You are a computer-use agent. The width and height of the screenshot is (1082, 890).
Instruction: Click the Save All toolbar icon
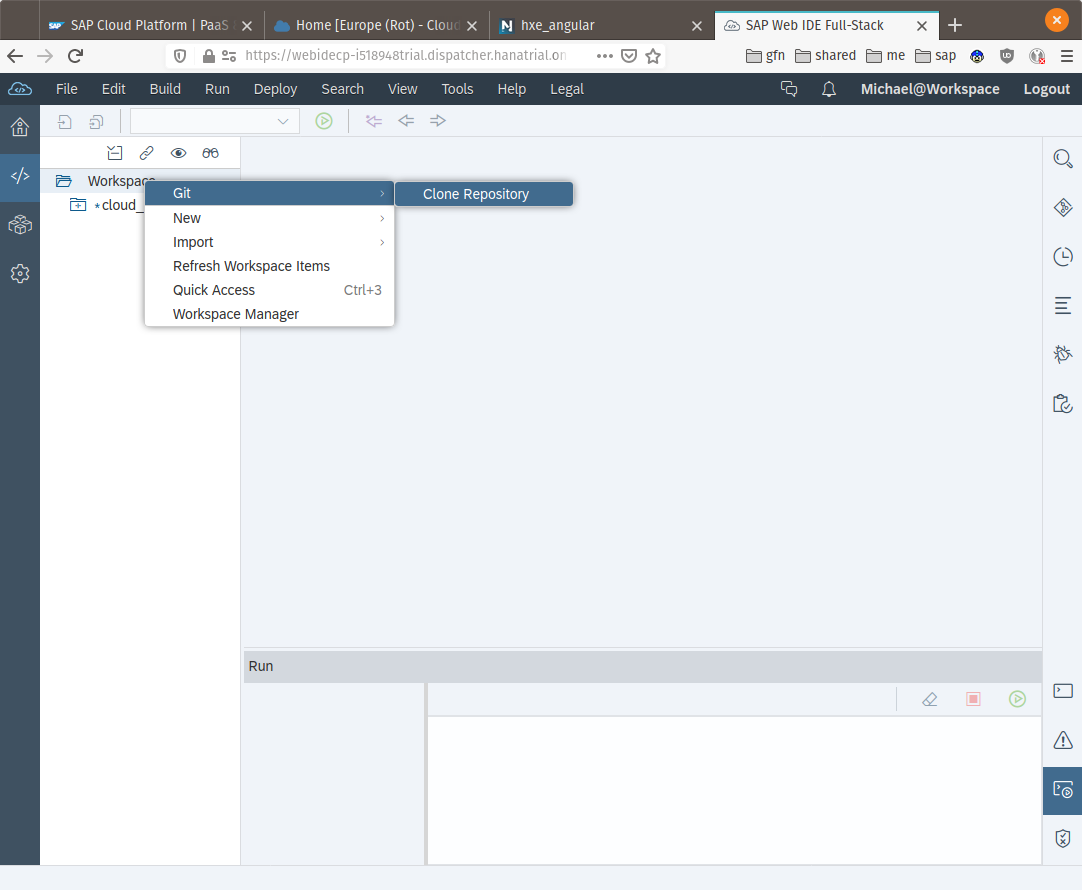click(x=97, y=121)
